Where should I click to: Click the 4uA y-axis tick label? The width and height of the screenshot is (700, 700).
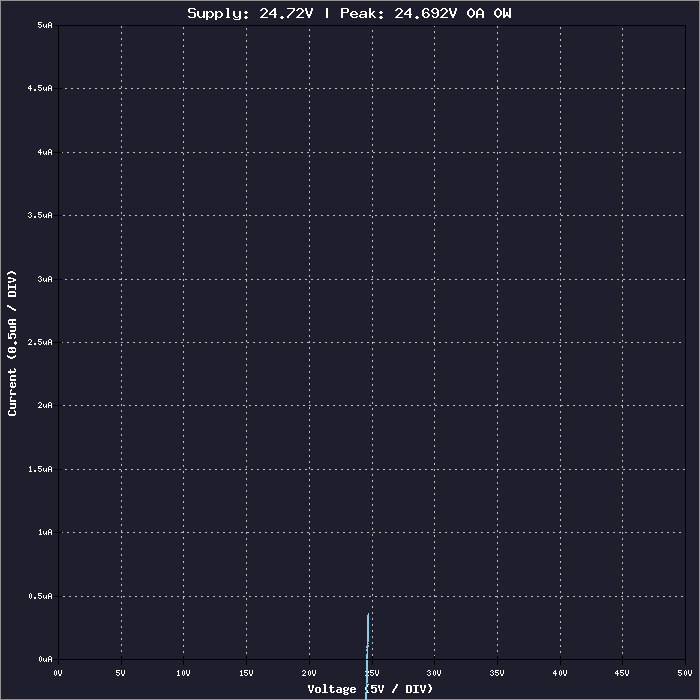point(45,152)
